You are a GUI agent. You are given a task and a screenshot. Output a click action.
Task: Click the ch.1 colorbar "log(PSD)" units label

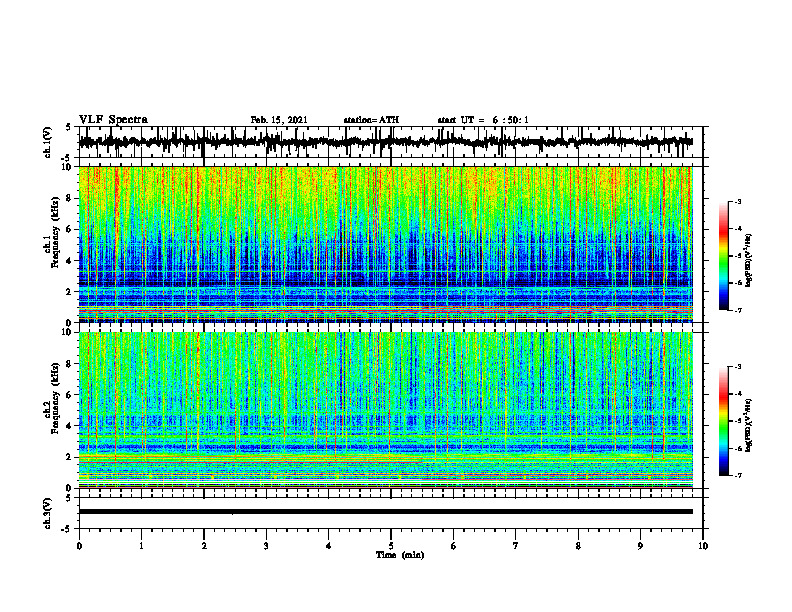pyautogui.click(x=748, y=260)
